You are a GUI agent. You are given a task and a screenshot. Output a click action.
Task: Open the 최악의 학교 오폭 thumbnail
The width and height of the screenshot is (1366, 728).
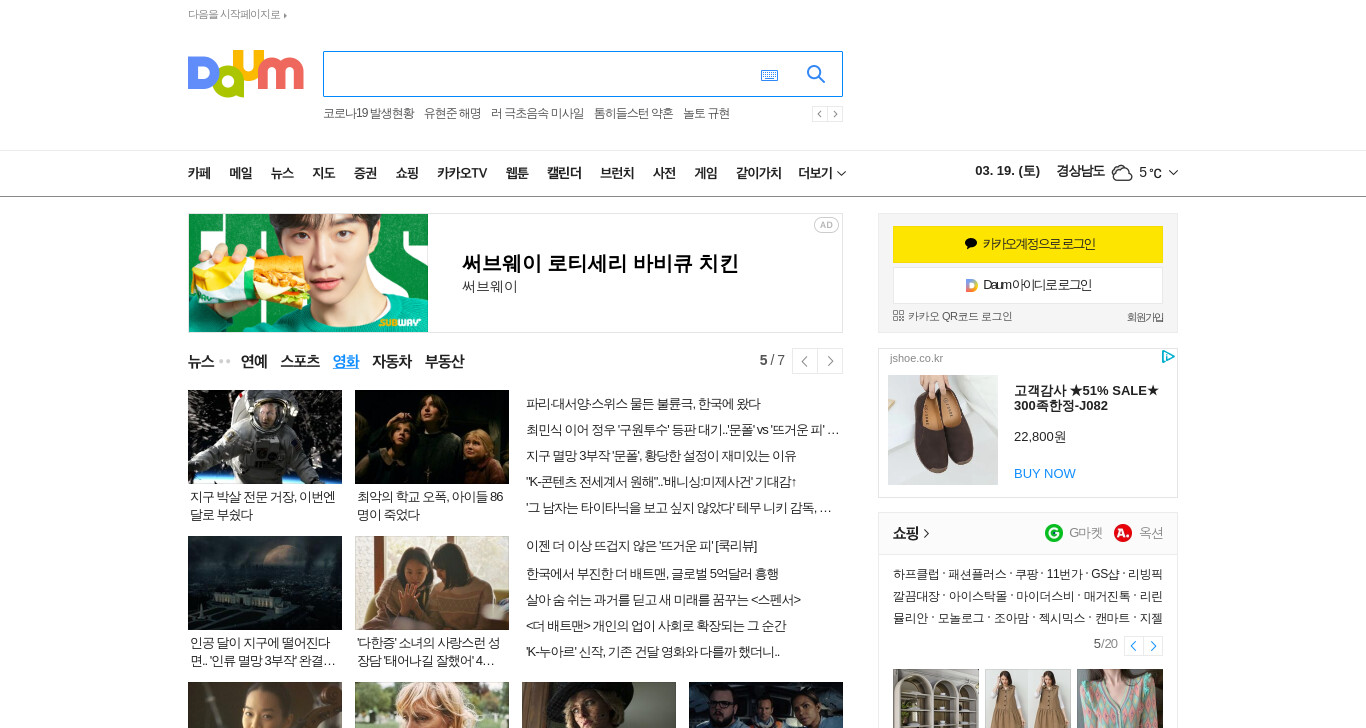coord(432,437)
